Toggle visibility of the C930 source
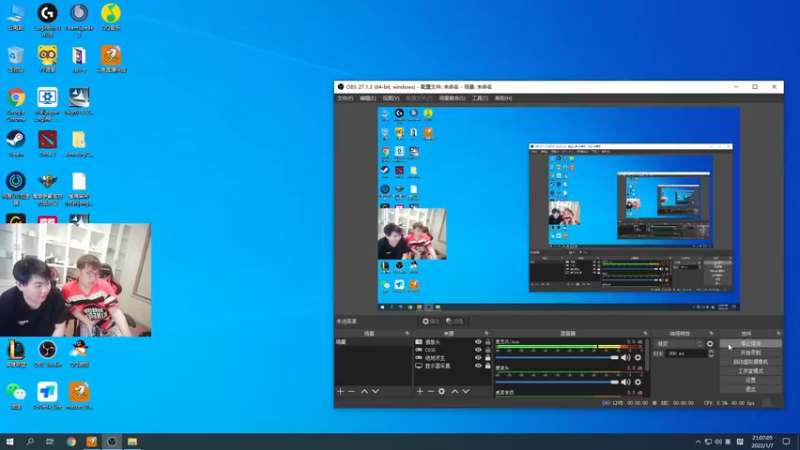Viewport: 800px width, 450px height. 478,350
